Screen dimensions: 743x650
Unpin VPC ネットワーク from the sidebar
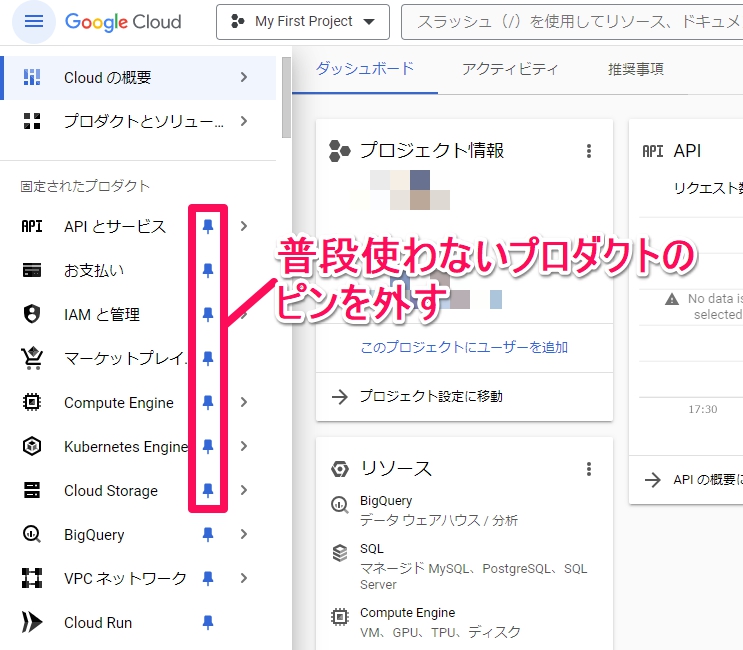[x=208, y=578]
